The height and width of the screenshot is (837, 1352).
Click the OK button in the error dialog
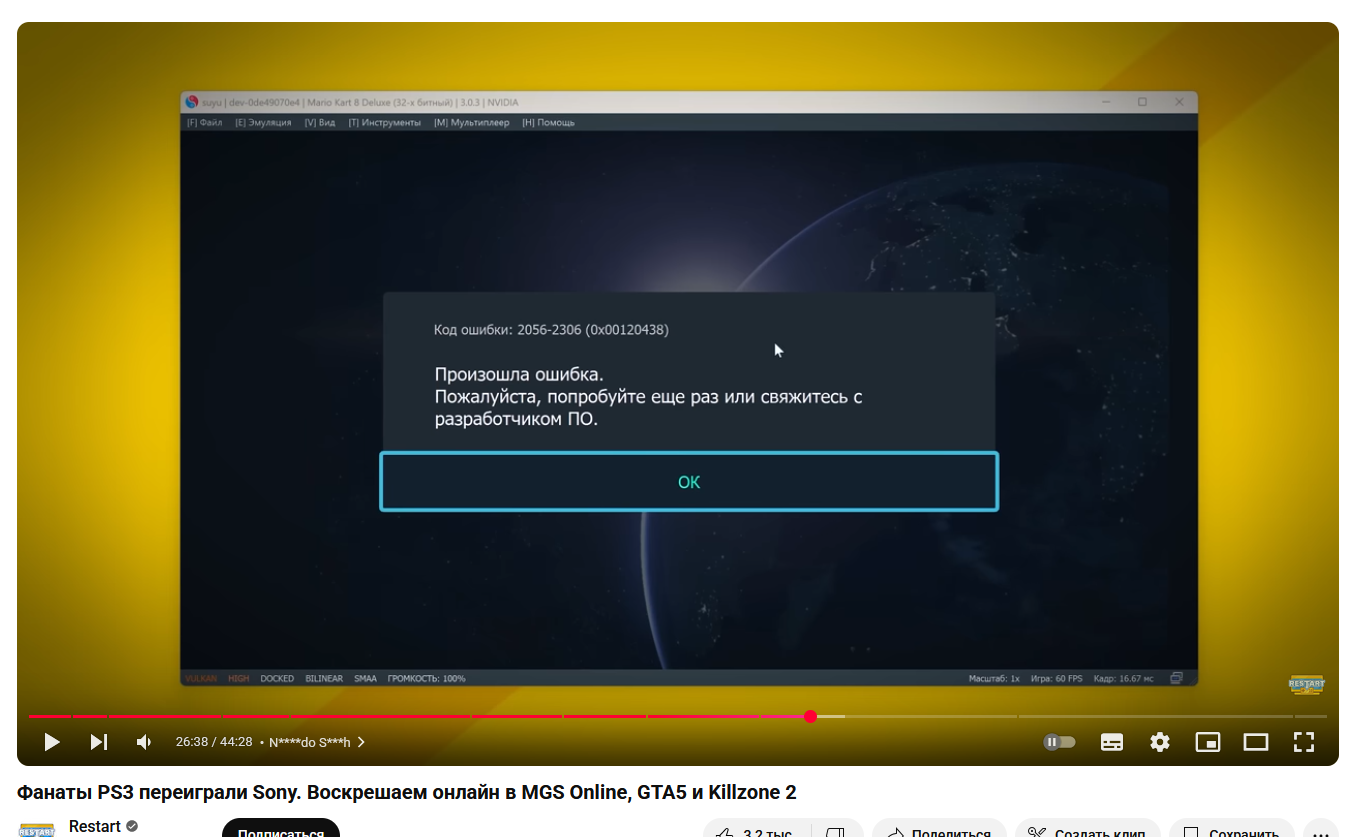click(689, 482)
